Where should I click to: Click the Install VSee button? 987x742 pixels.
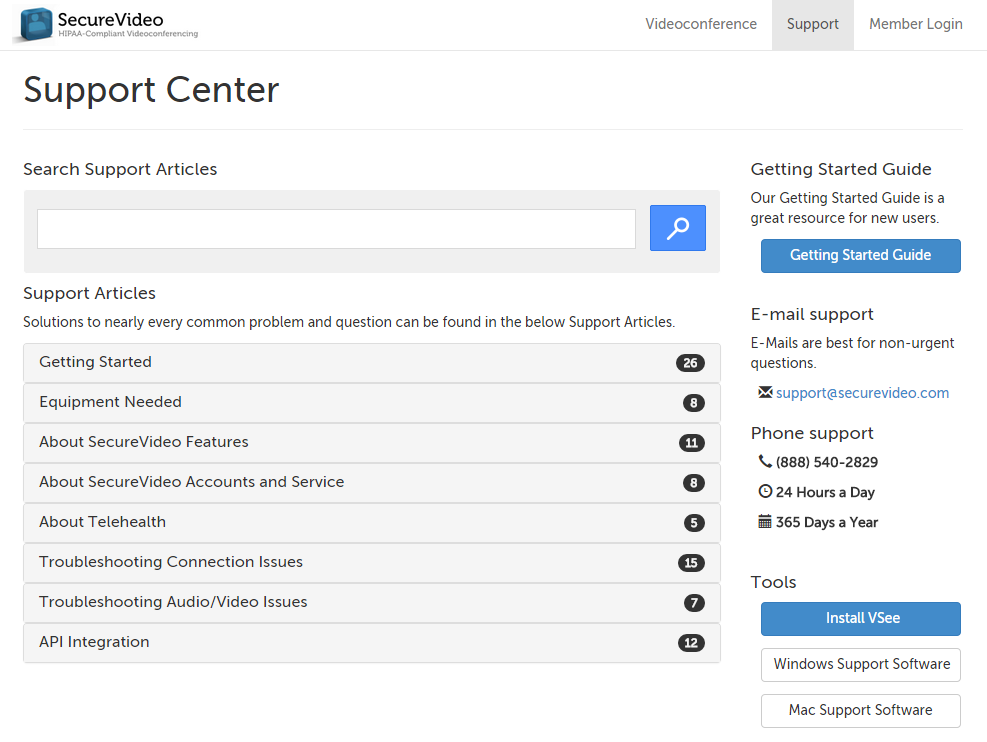(x=860, y=619)
